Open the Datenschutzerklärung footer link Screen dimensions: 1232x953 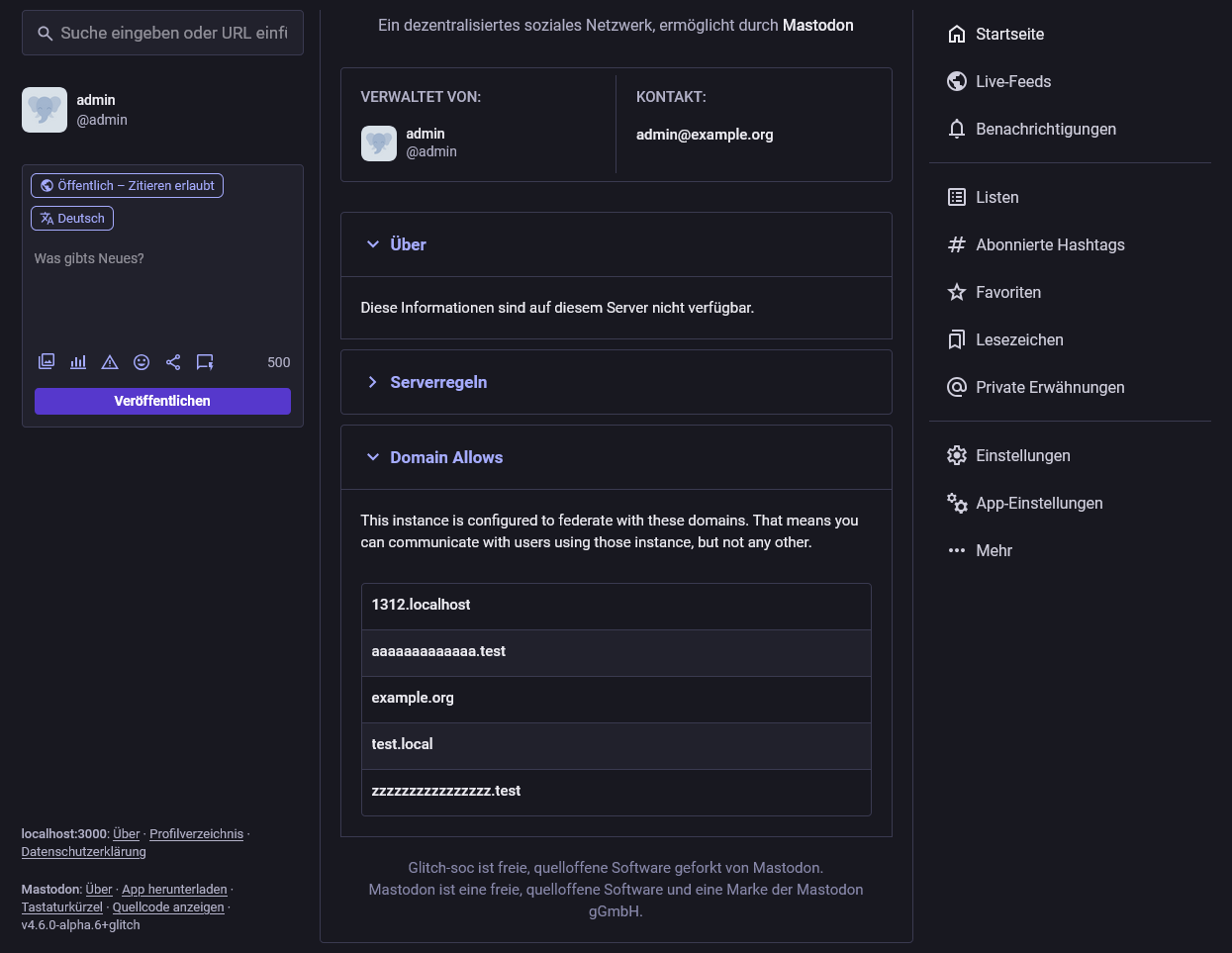click(x=83, y=852)
